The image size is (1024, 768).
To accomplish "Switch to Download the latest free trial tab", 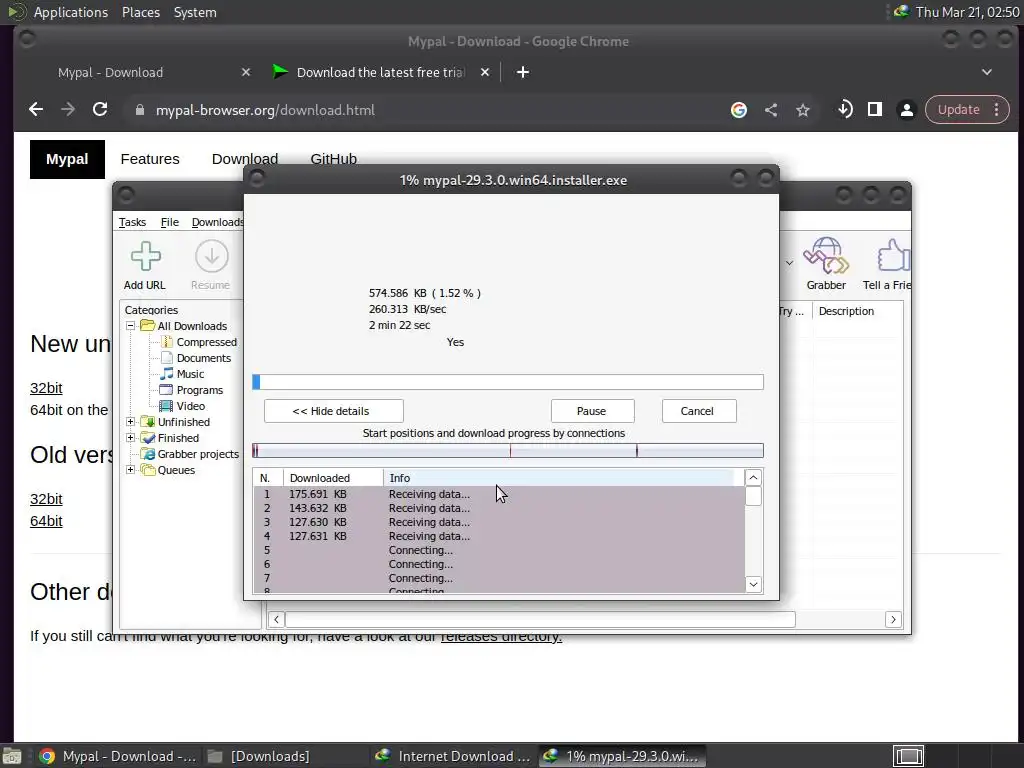I will coord(381,72).
